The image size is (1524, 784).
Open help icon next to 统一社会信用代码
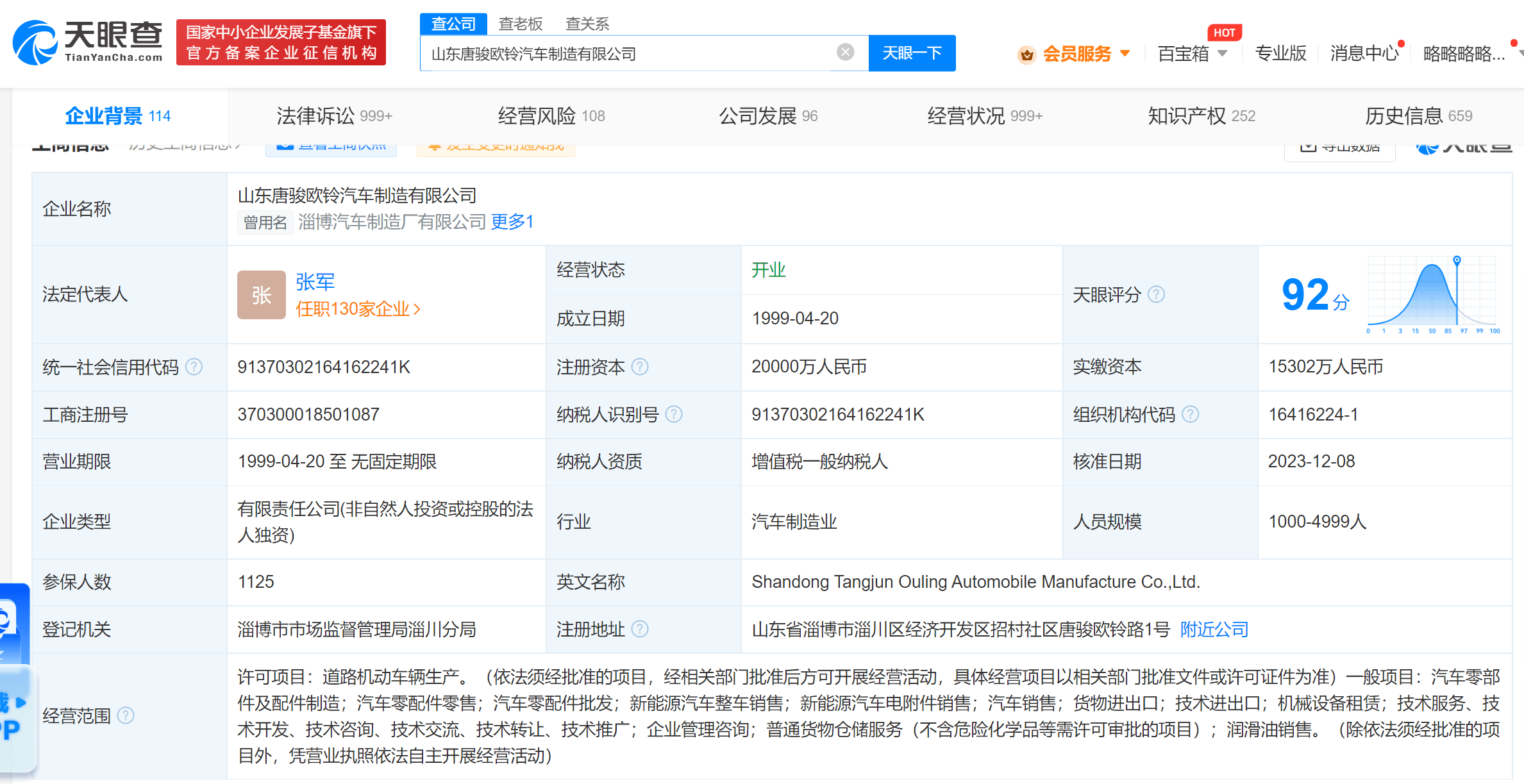pos(194,367)
